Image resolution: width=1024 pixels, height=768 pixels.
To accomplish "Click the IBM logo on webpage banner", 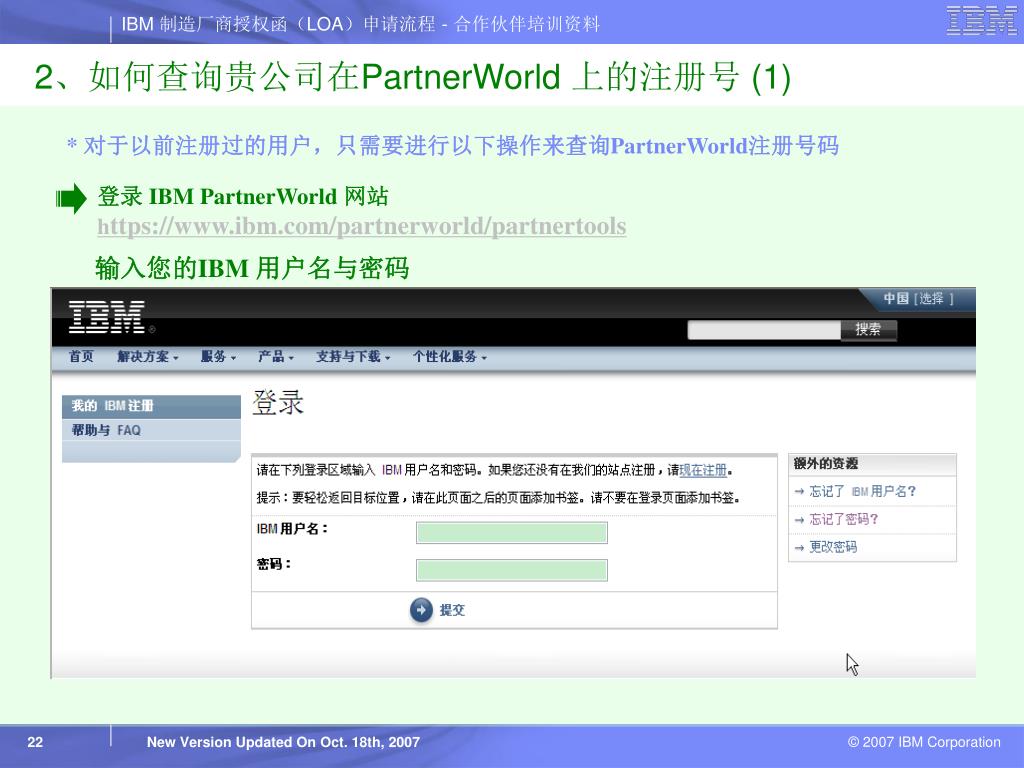I will pos(107,317).
